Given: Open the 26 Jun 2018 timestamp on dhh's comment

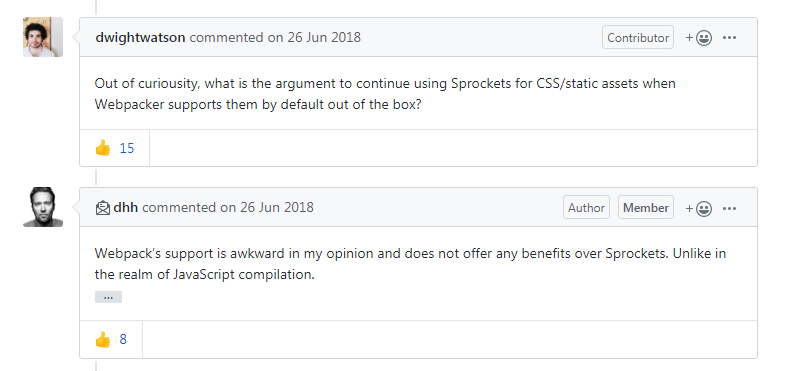Looking at the screenshot, I should click(x=267, y=208).
